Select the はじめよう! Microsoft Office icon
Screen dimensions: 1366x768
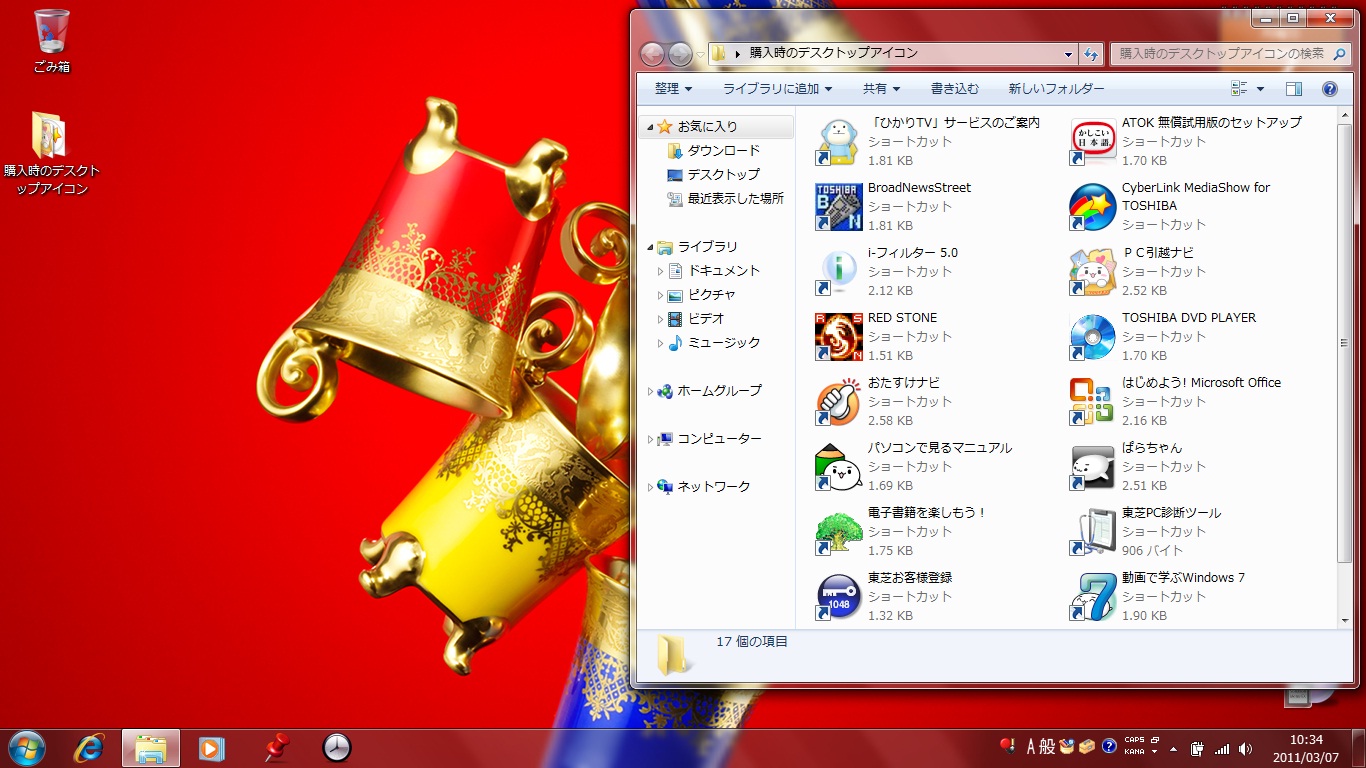click(x=1092, y=401)
